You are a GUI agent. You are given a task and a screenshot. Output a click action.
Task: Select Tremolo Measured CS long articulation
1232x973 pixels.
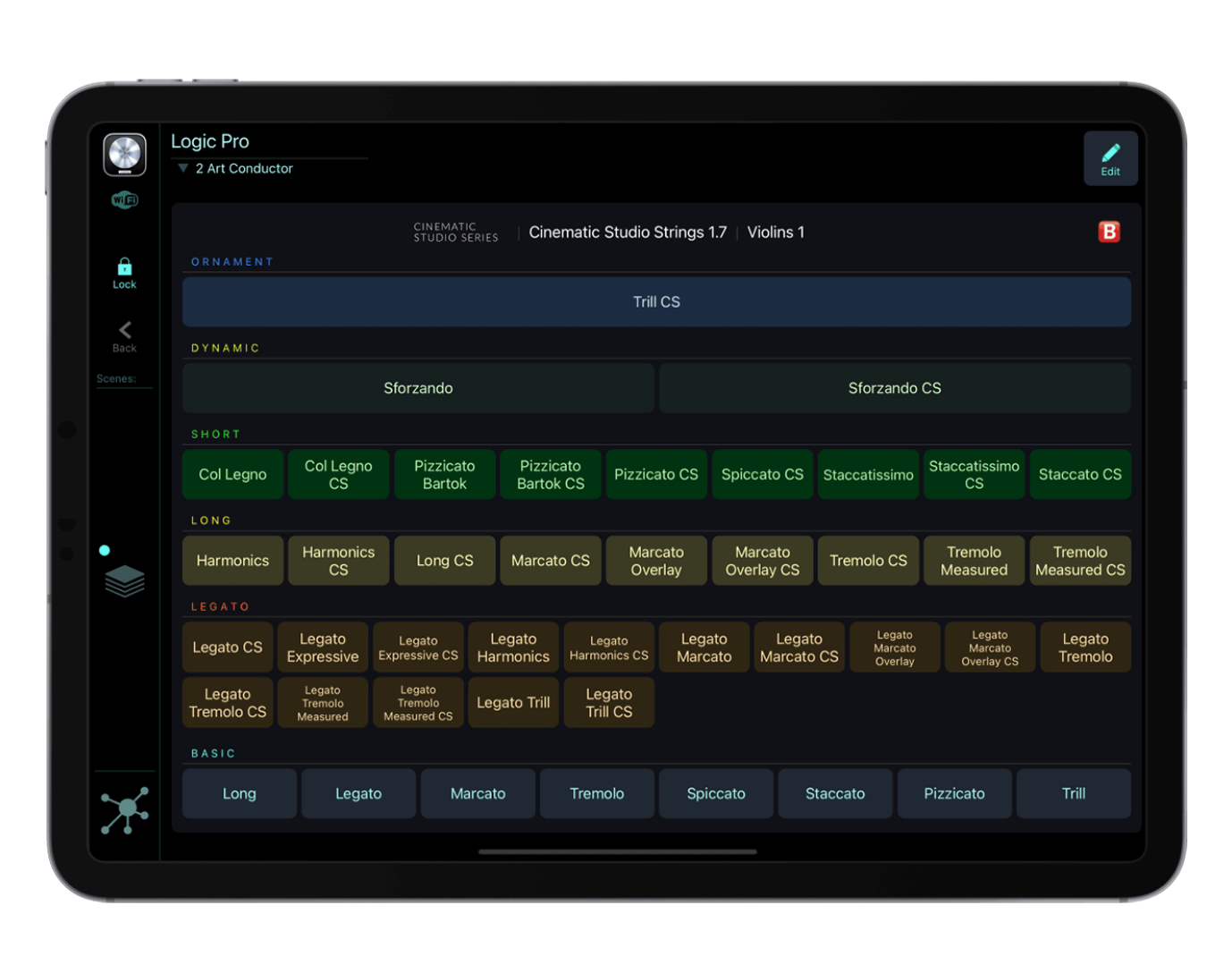pos(1079,561)
